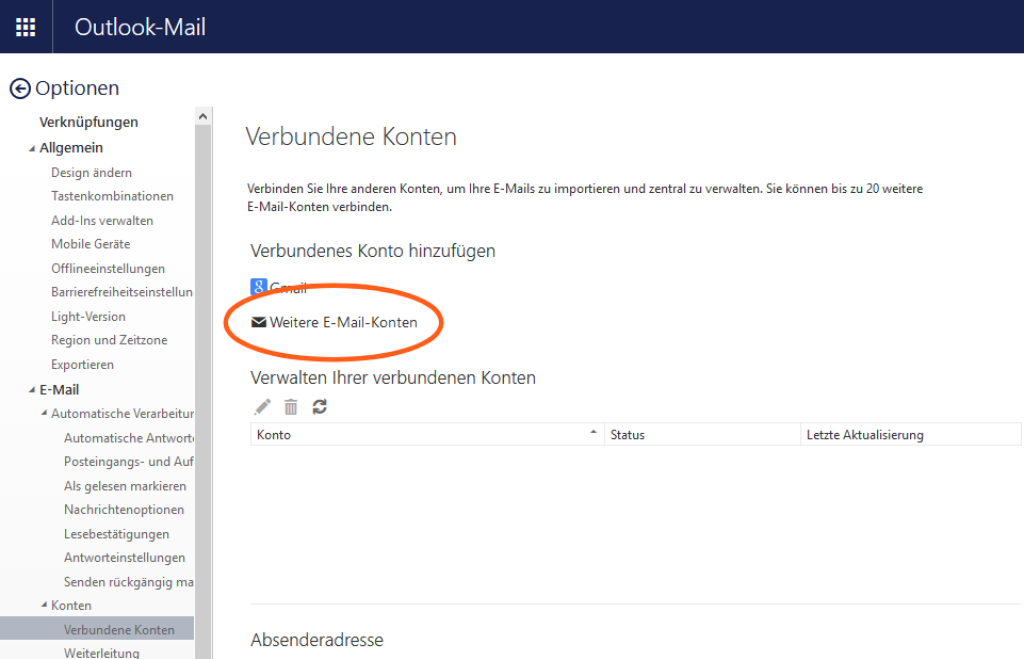
Task: Open Tastenkombinationen settings
Action: pos(112,196)
